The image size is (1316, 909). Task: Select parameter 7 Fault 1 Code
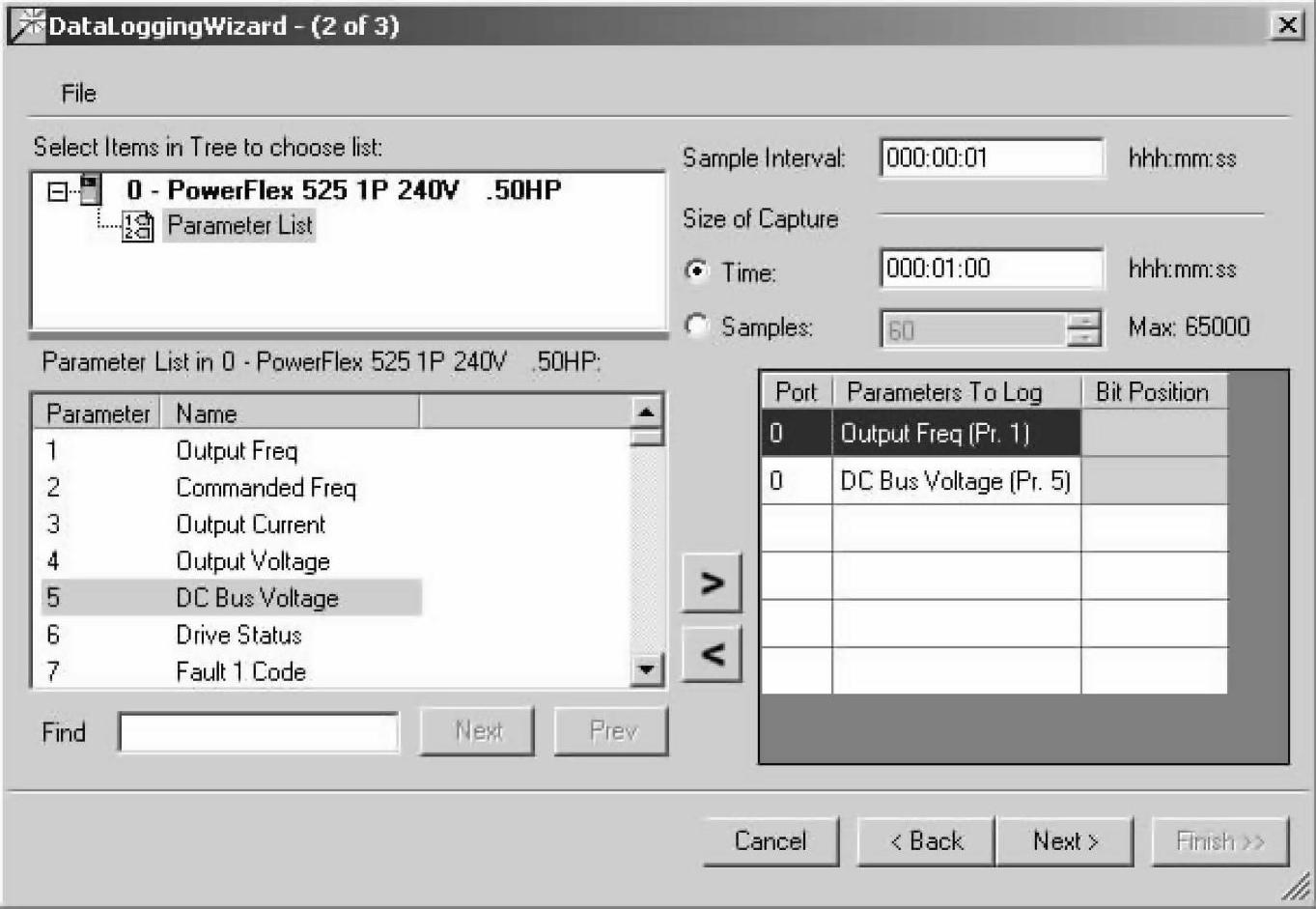click(232, 670)
